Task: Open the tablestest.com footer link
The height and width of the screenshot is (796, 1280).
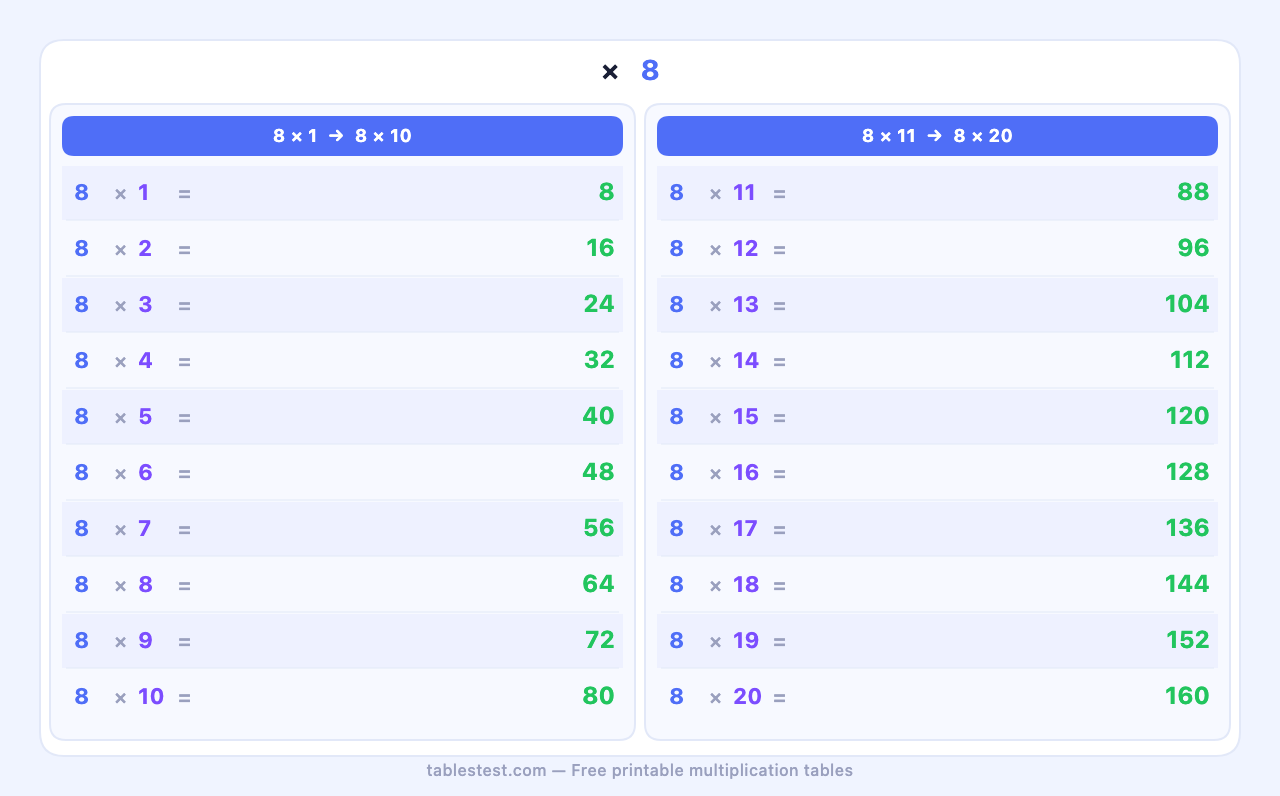Action: click(x=486, y=770)
